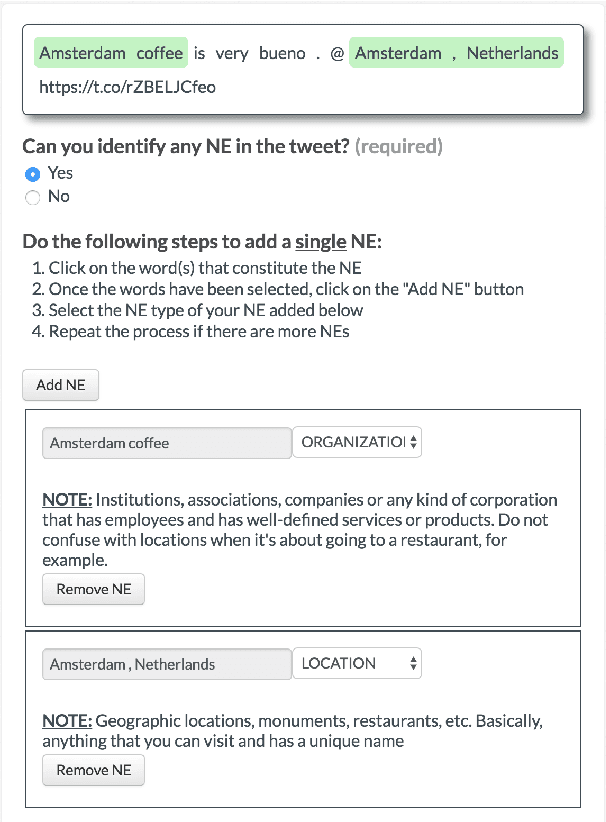Select the tweet's "Amsterdam" word after "@"
The width and height of the screenshot is (606, 822).
[398, 53]
